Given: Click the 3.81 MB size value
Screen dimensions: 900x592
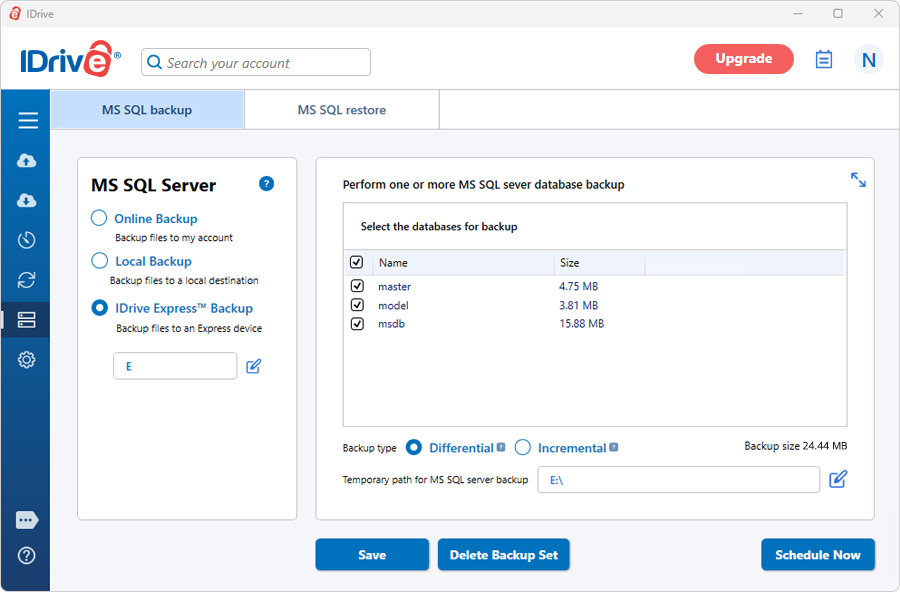Looking at the screenshot, I should click(579, 305).
